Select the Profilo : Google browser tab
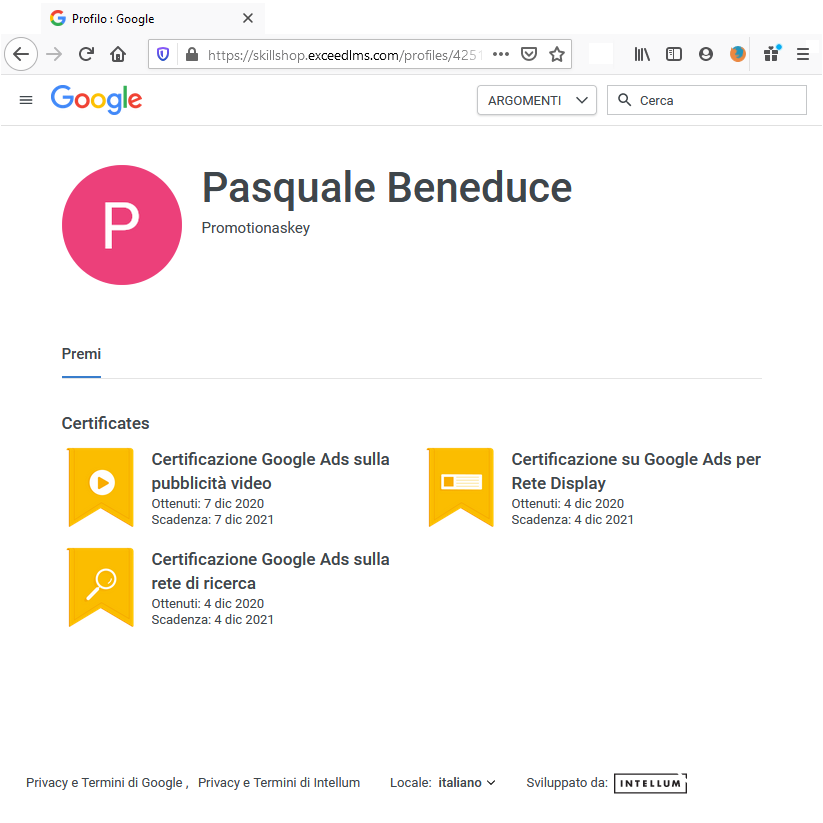 pyautogui.click(x=153, y=18)
